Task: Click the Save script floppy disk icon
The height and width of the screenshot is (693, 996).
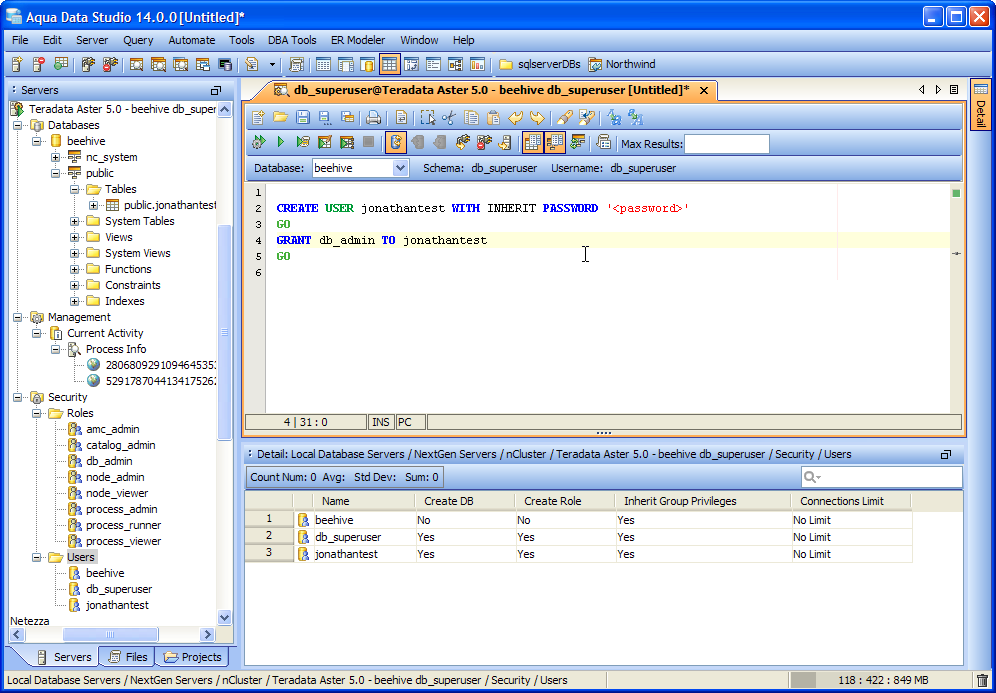Action: point(303,117)
